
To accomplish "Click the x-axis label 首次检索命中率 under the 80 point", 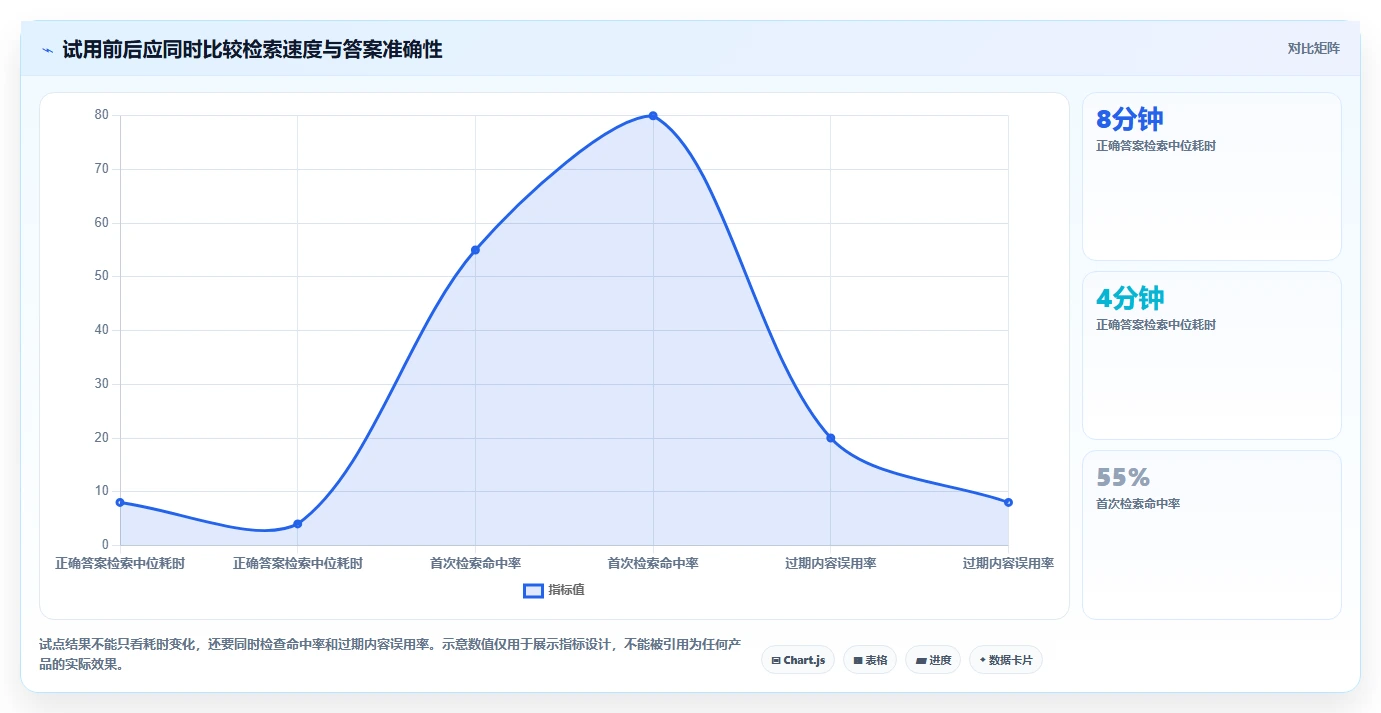I will [x=653, y=564].
